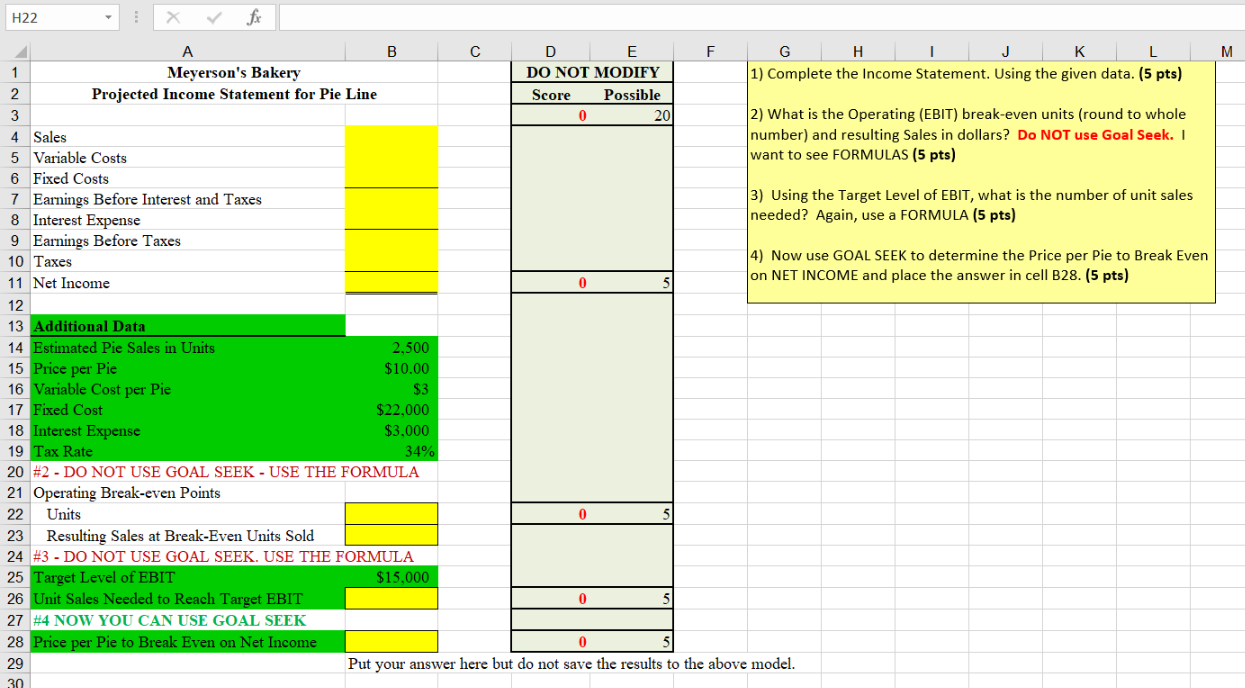Viewport: 1245px width, 688px height.
Task: Open the Name Box dropdown arrow
Action: click(x=108, y=16)
